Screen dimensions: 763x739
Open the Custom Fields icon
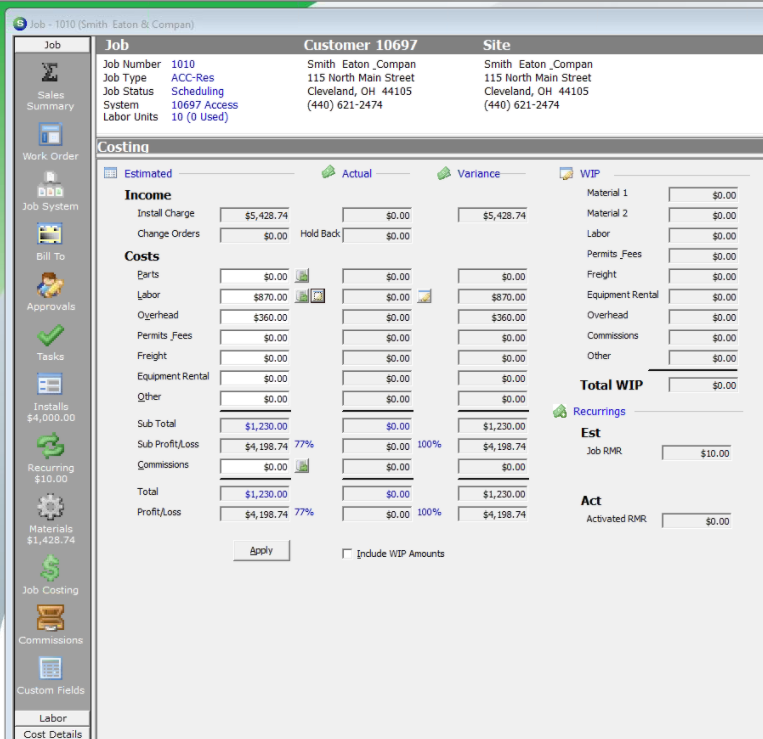click(x=50, y=668)
